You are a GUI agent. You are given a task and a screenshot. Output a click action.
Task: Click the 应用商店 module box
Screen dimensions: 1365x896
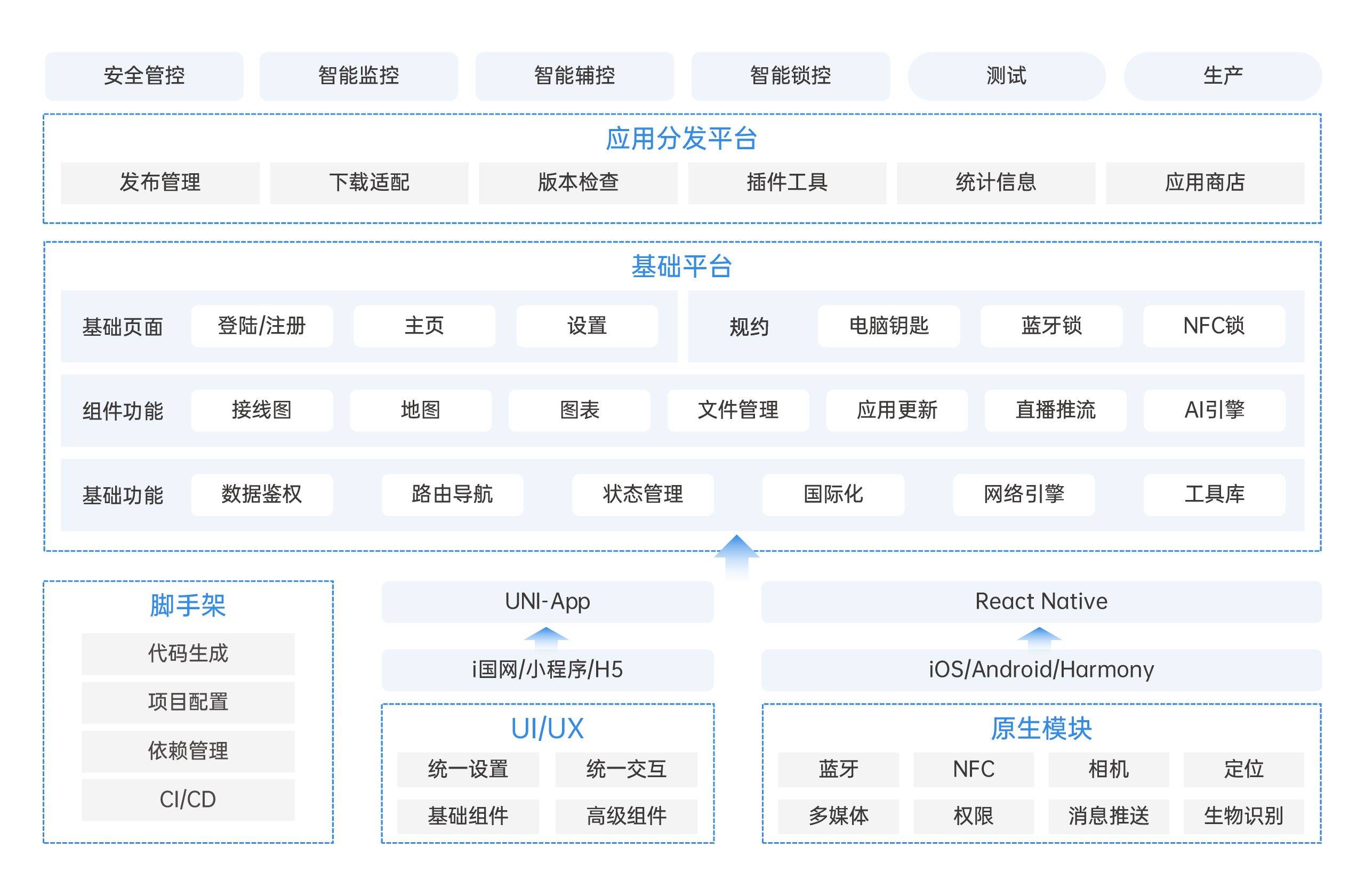[1205, 183]
